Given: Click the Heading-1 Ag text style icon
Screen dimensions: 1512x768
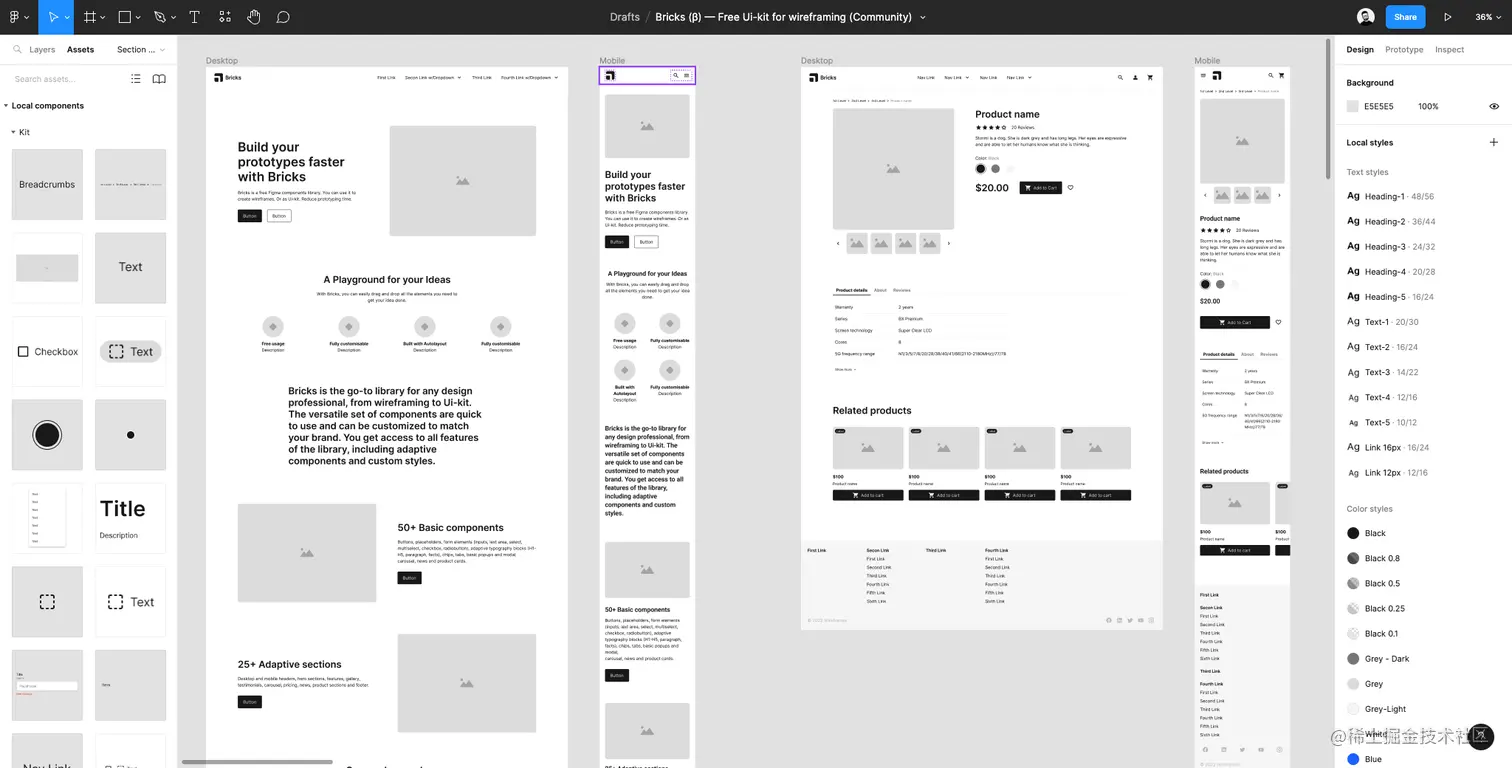Looking at the screenshot, I should tap(1353, 196).
